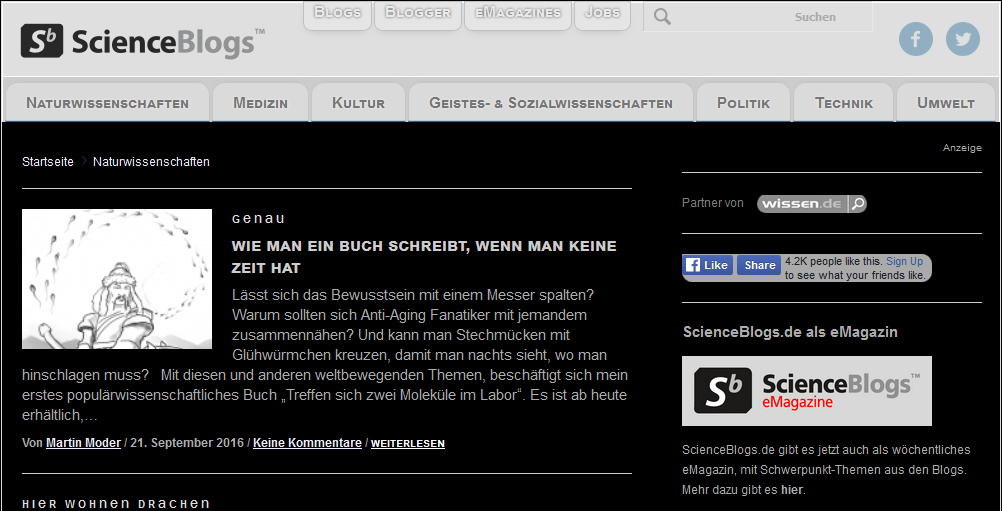This screenshot has width=1002, height=511.
Task: Open the ScienceBlogs Twitter icon
Action: tap(962, 39)
